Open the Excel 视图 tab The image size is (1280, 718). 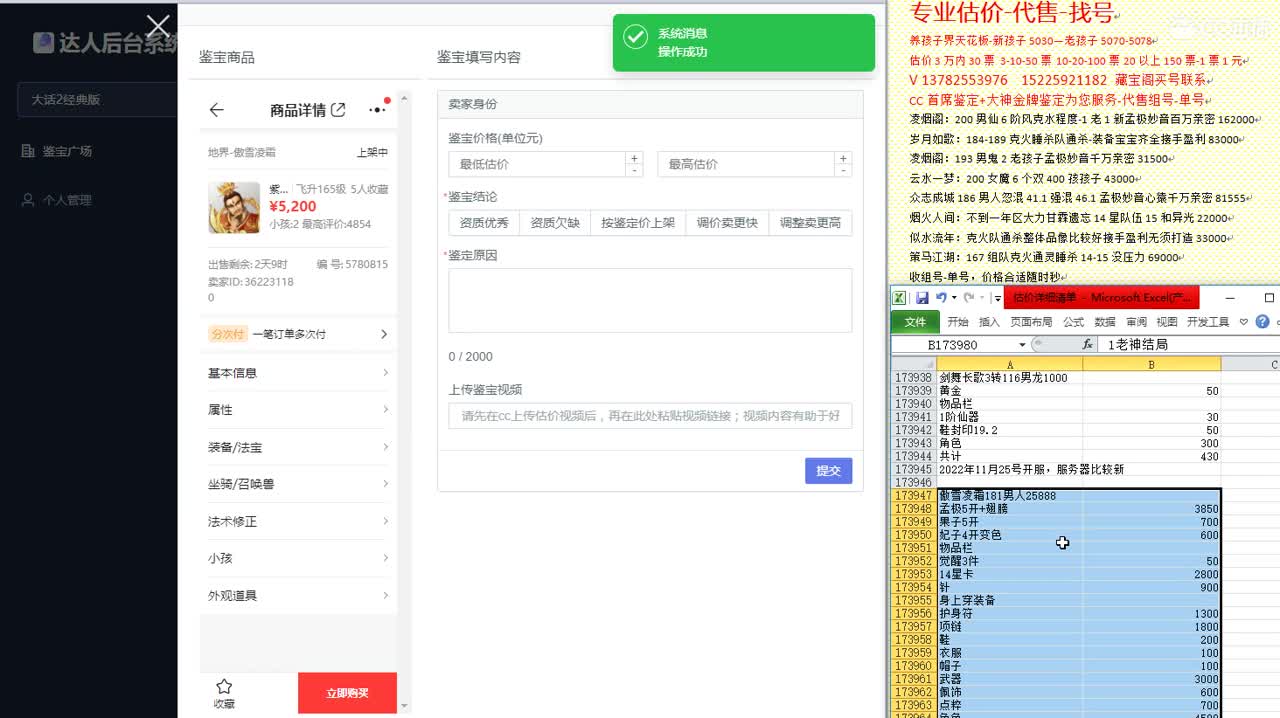(x=1167, y=322)
